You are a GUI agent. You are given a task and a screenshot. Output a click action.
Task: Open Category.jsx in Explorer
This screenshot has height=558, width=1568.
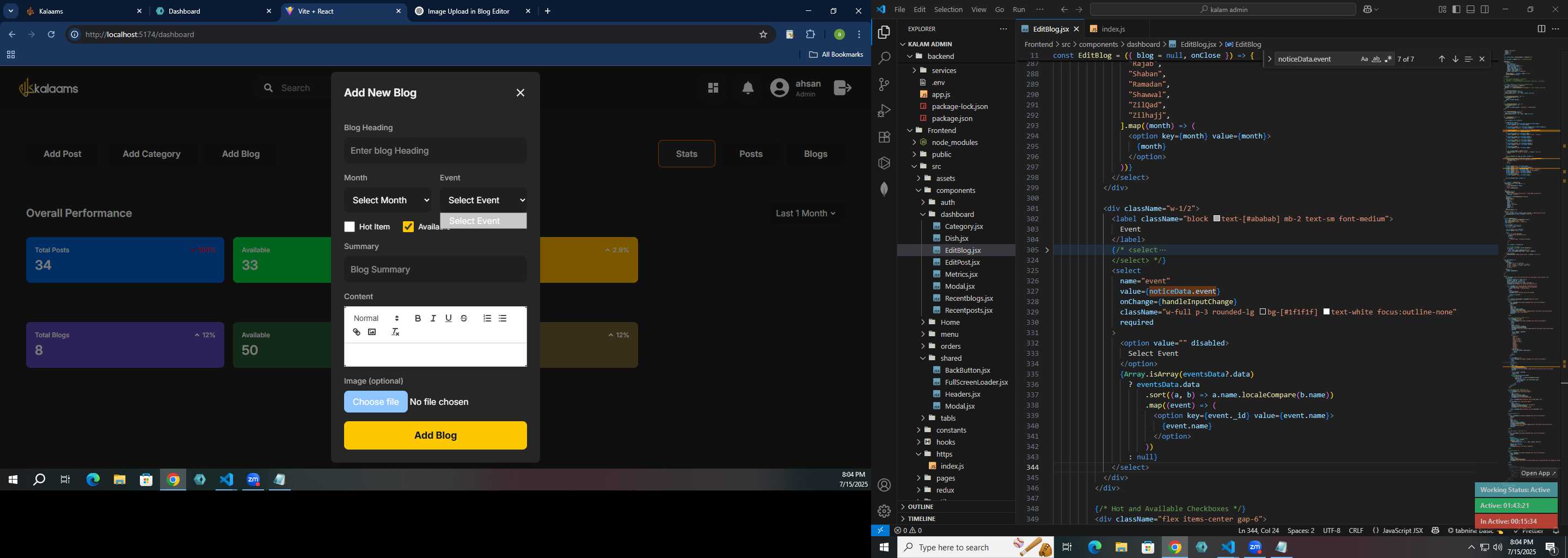pos(964,226)
